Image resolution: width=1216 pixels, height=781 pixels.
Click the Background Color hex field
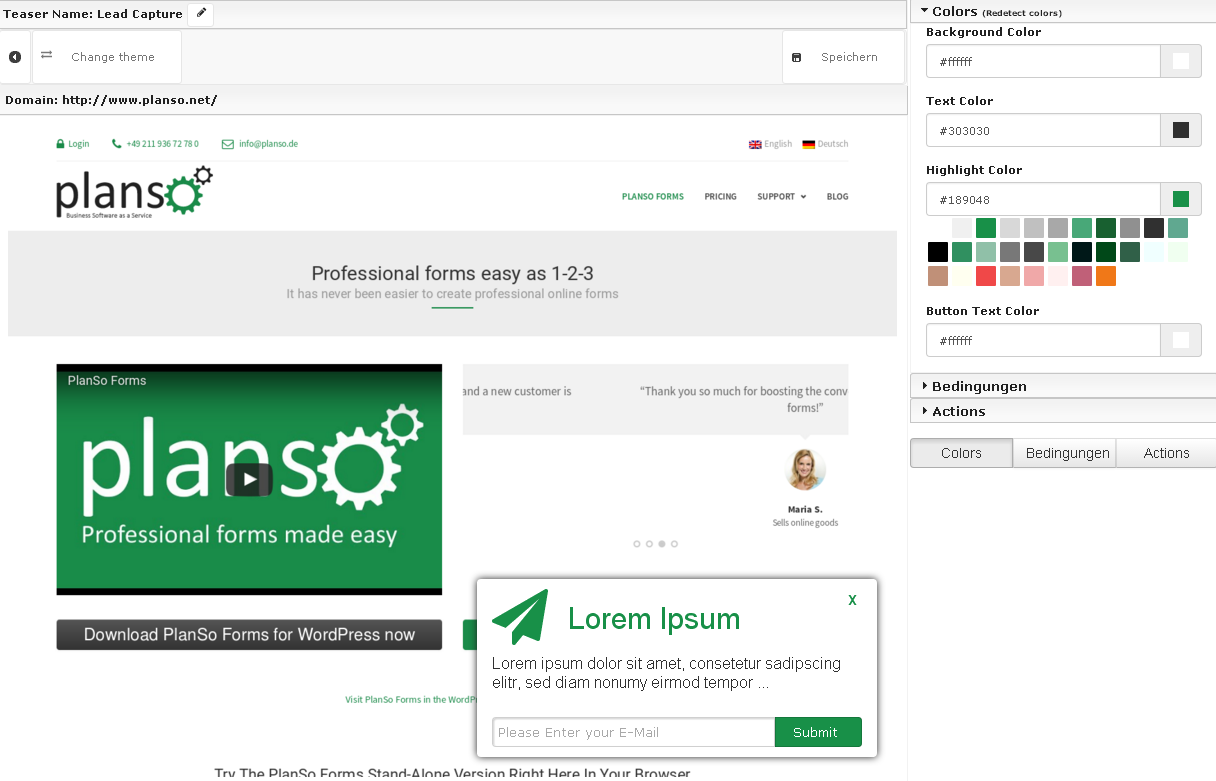(1043, 61)
